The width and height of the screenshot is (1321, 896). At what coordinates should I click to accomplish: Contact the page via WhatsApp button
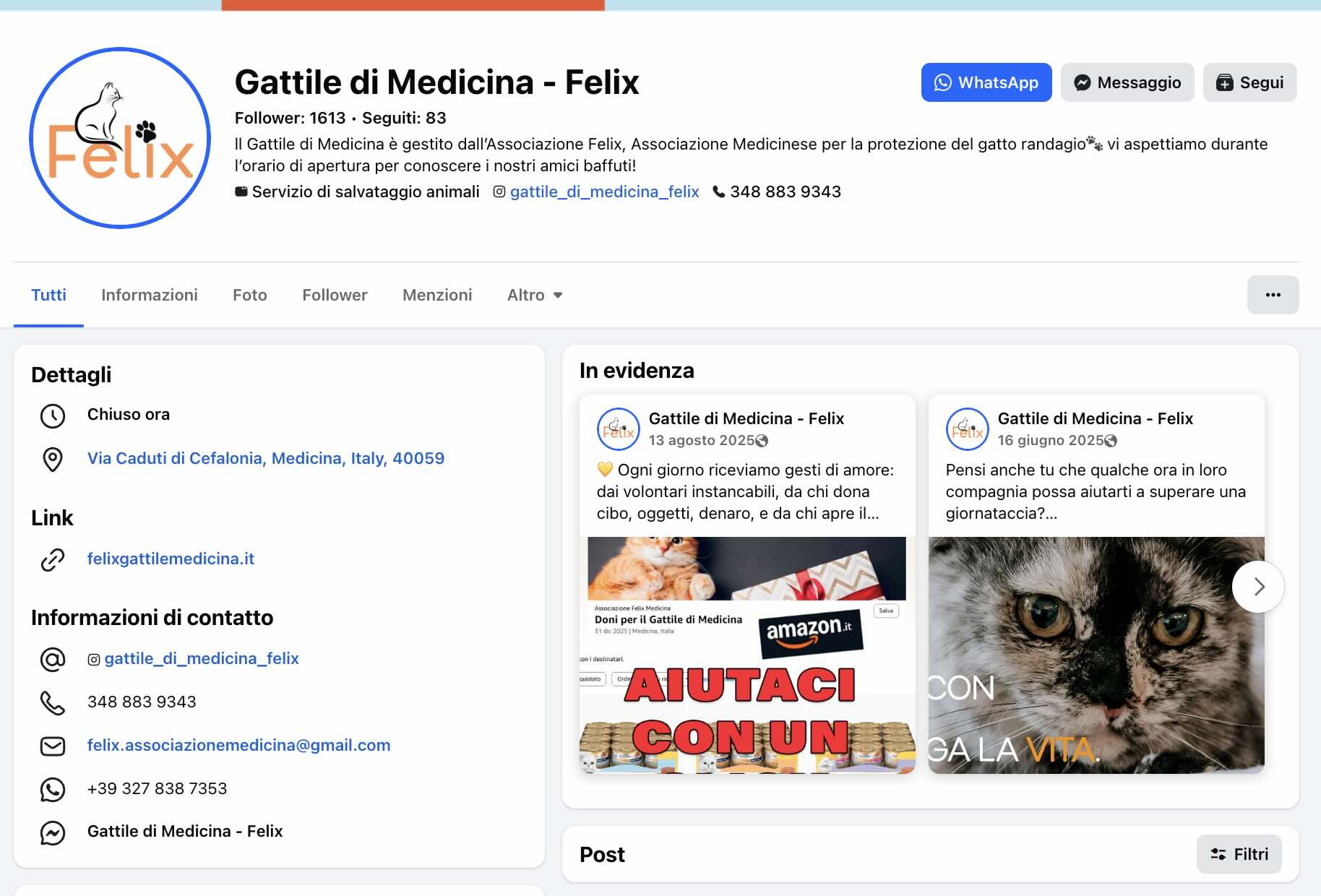pos(986,82)
